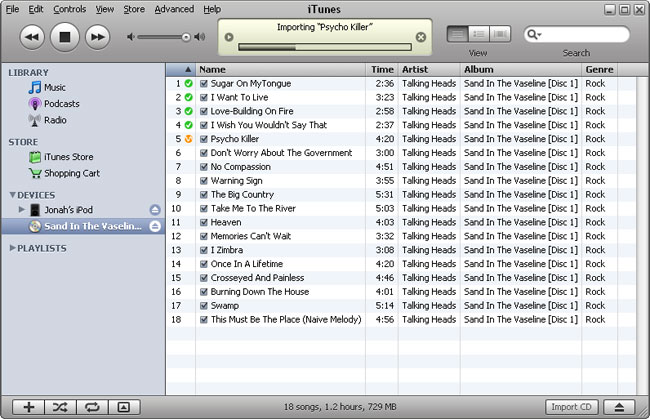Click the volume slider knob
Viewport: 650px width, 419px height.
(x=186, y=37)
